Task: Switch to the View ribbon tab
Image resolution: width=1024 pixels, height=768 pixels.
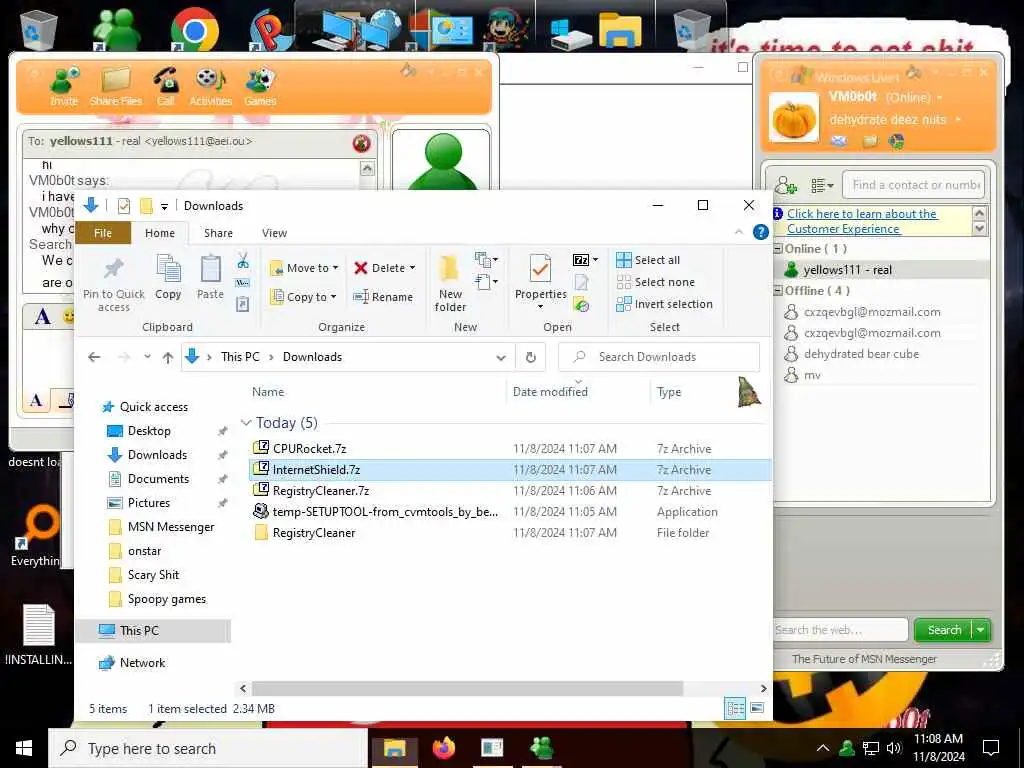Action: pyautogui.click(x=274, y=233)
